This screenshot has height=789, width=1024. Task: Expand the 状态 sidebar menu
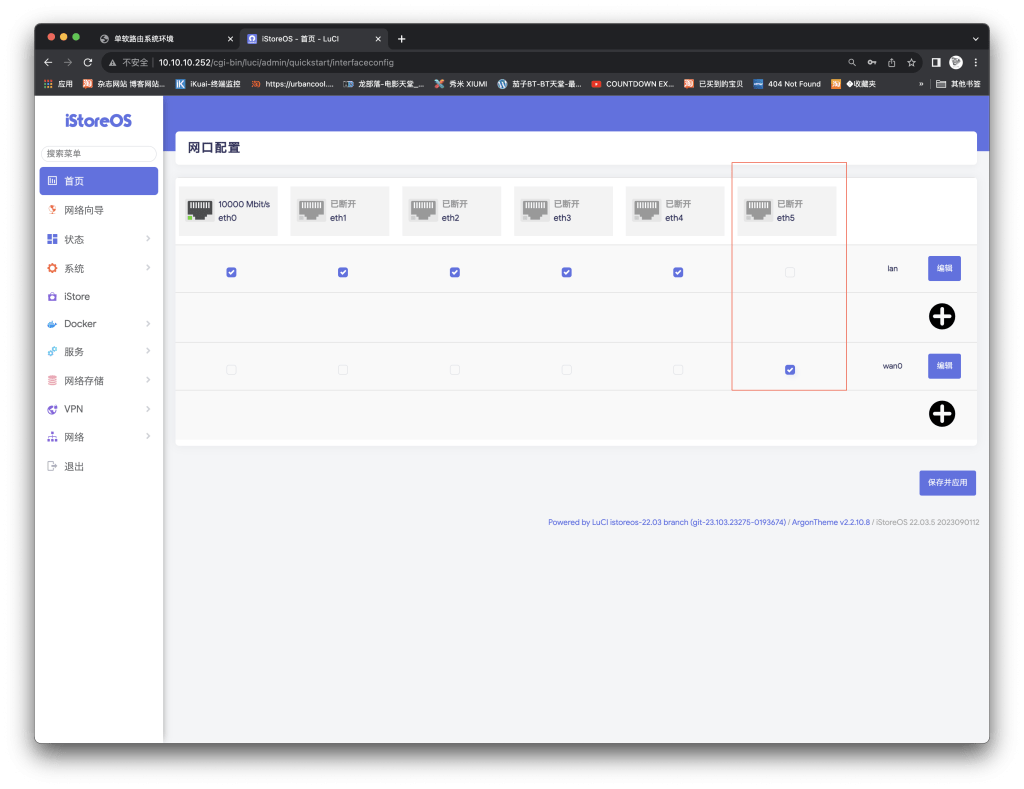pyautogui.click(x=98, y=240)
